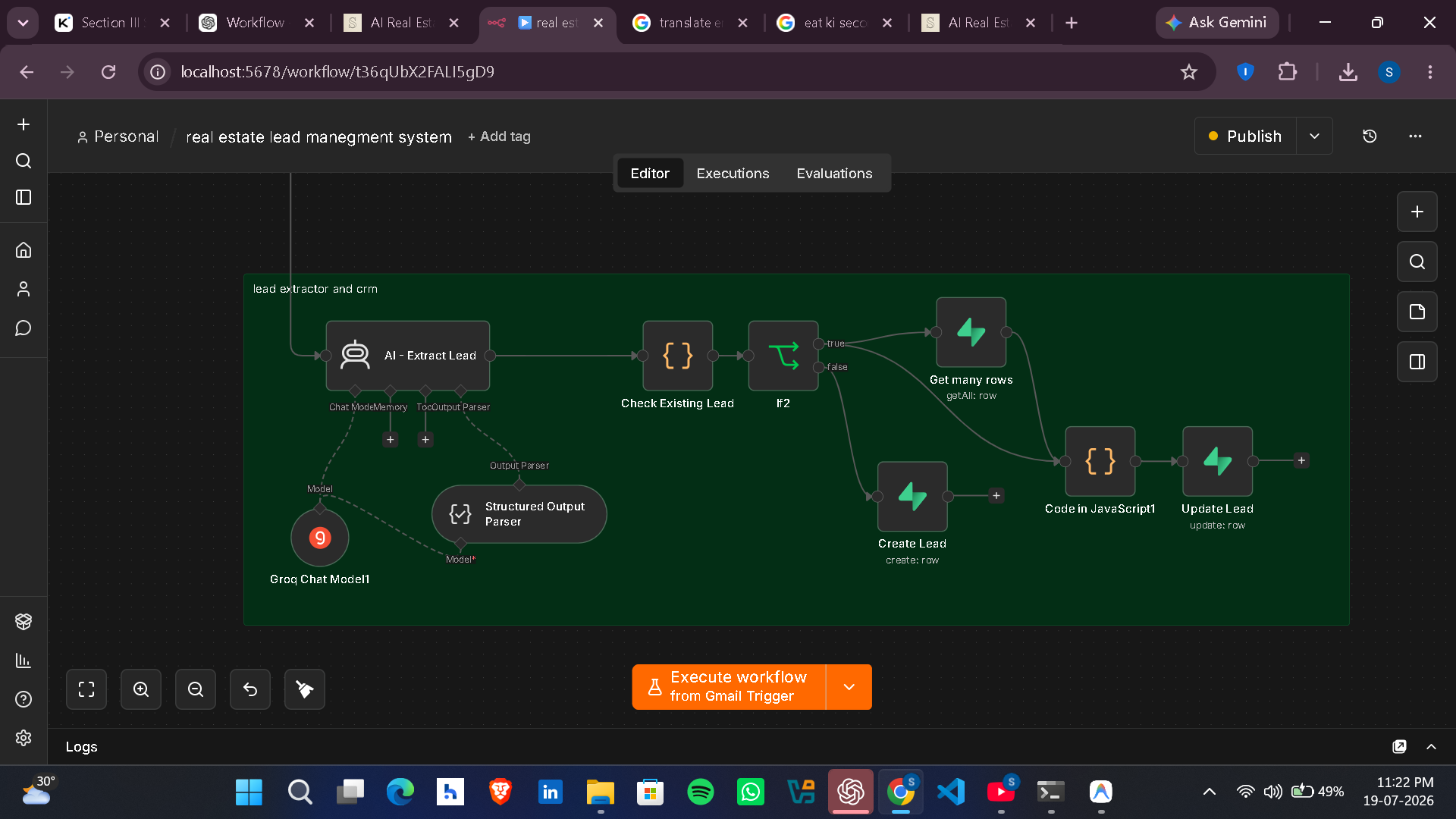
Task: Zoom out of the workflow canvas
Action: tap(196, 689)
